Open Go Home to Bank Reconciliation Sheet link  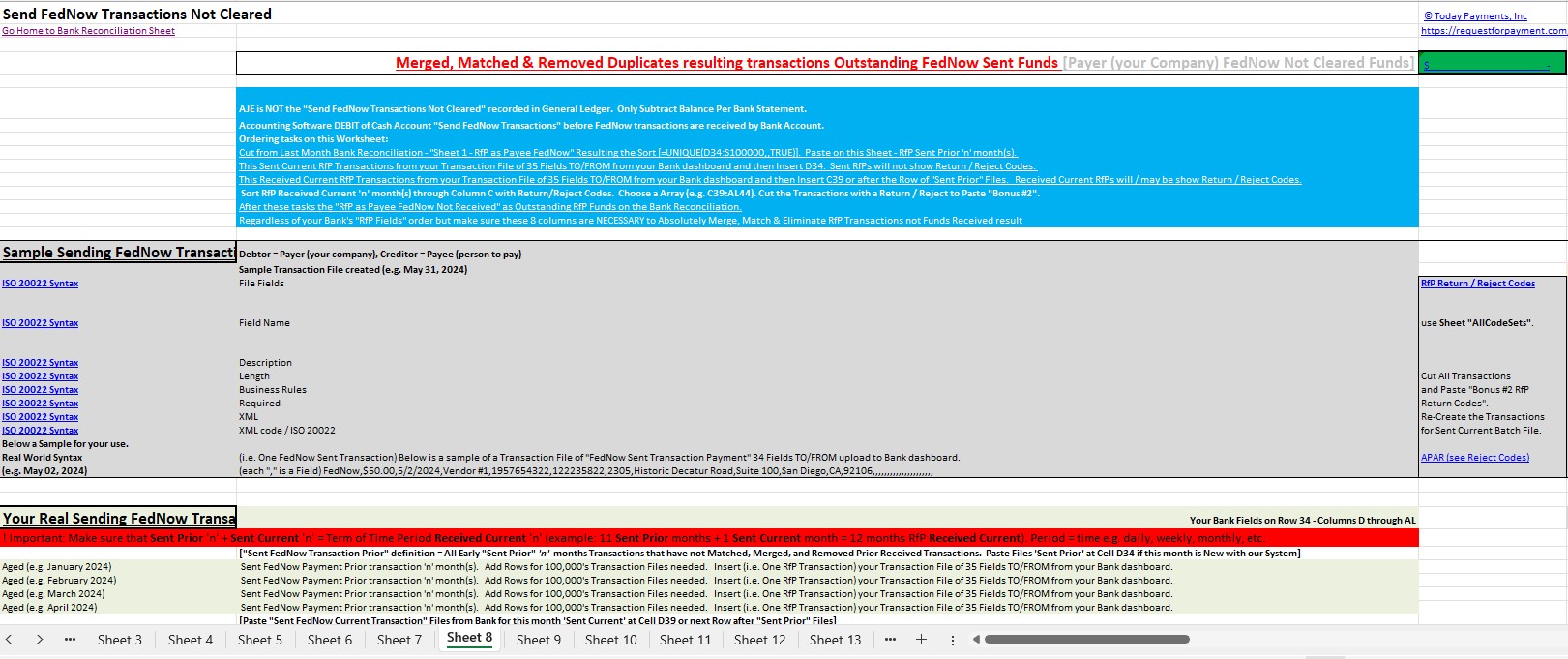coord(88,31)
